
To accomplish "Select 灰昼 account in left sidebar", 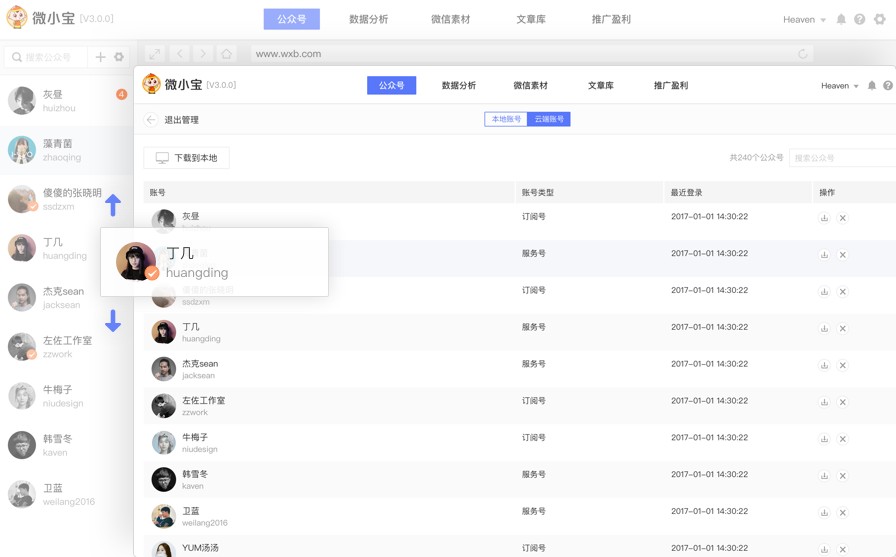I will click(x=67, y=101).
